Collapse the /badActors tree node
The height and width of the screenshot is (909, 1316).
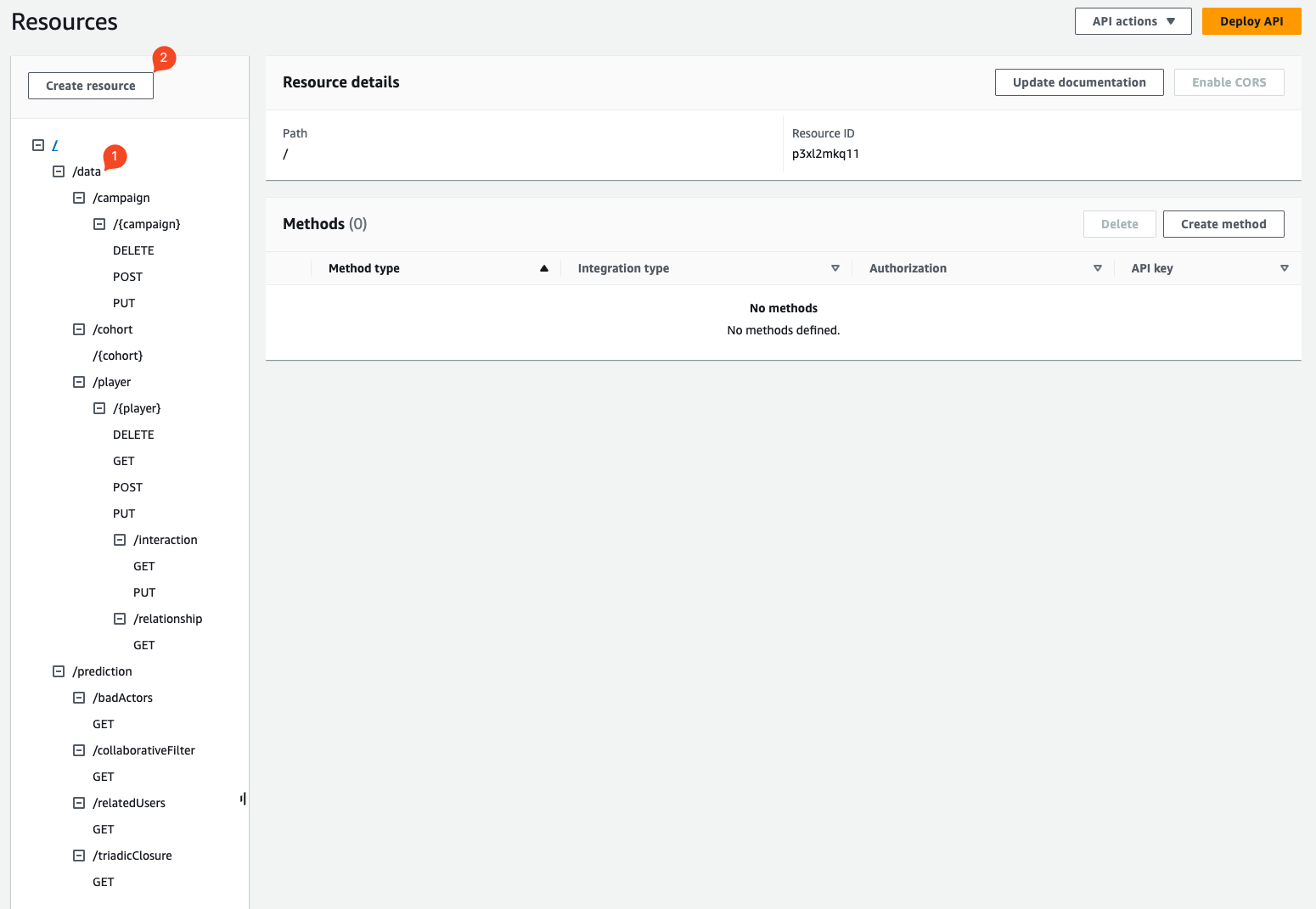[79, 698]
